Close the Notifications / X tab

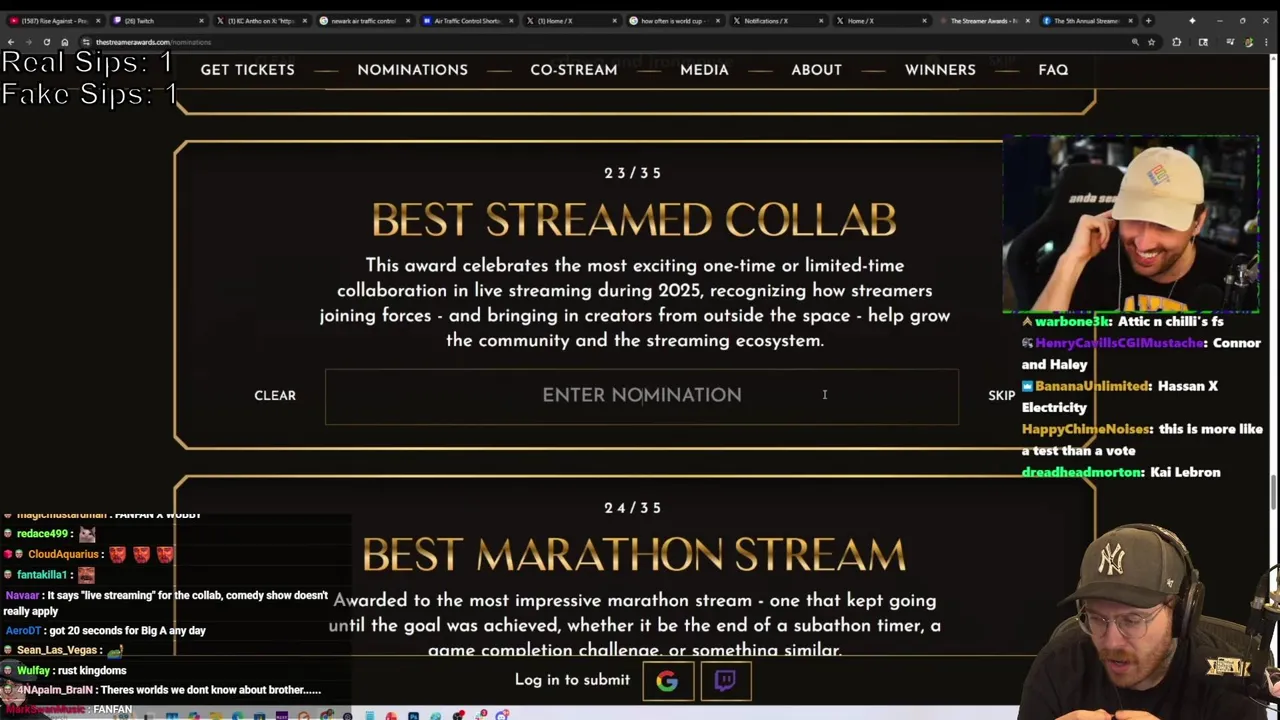821,20
